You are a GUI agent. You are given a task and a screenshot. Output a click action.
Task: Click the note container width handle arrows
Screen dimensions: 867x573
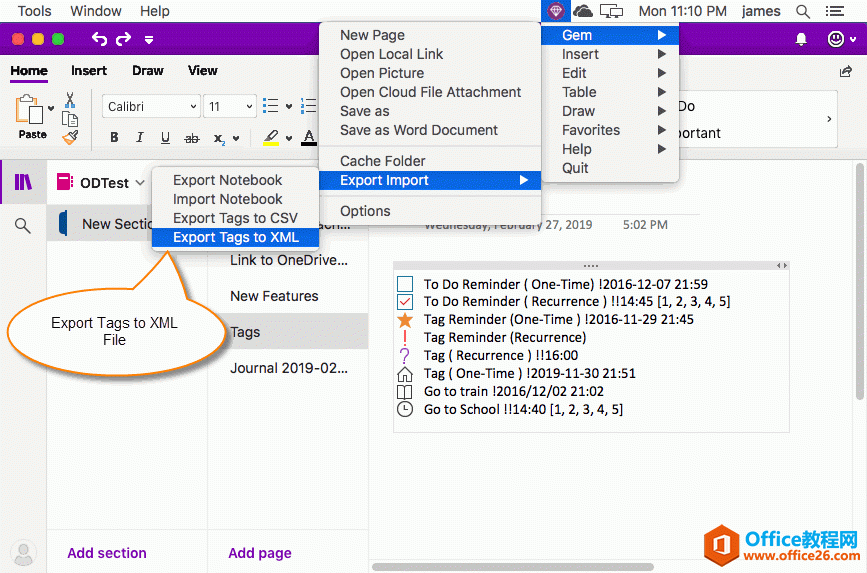tap(782, 265)
